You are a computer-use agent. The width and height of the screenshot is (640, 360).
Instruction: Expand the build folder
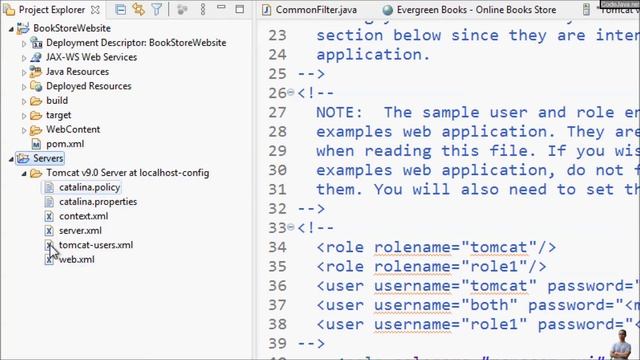click(x=24, y=101)
